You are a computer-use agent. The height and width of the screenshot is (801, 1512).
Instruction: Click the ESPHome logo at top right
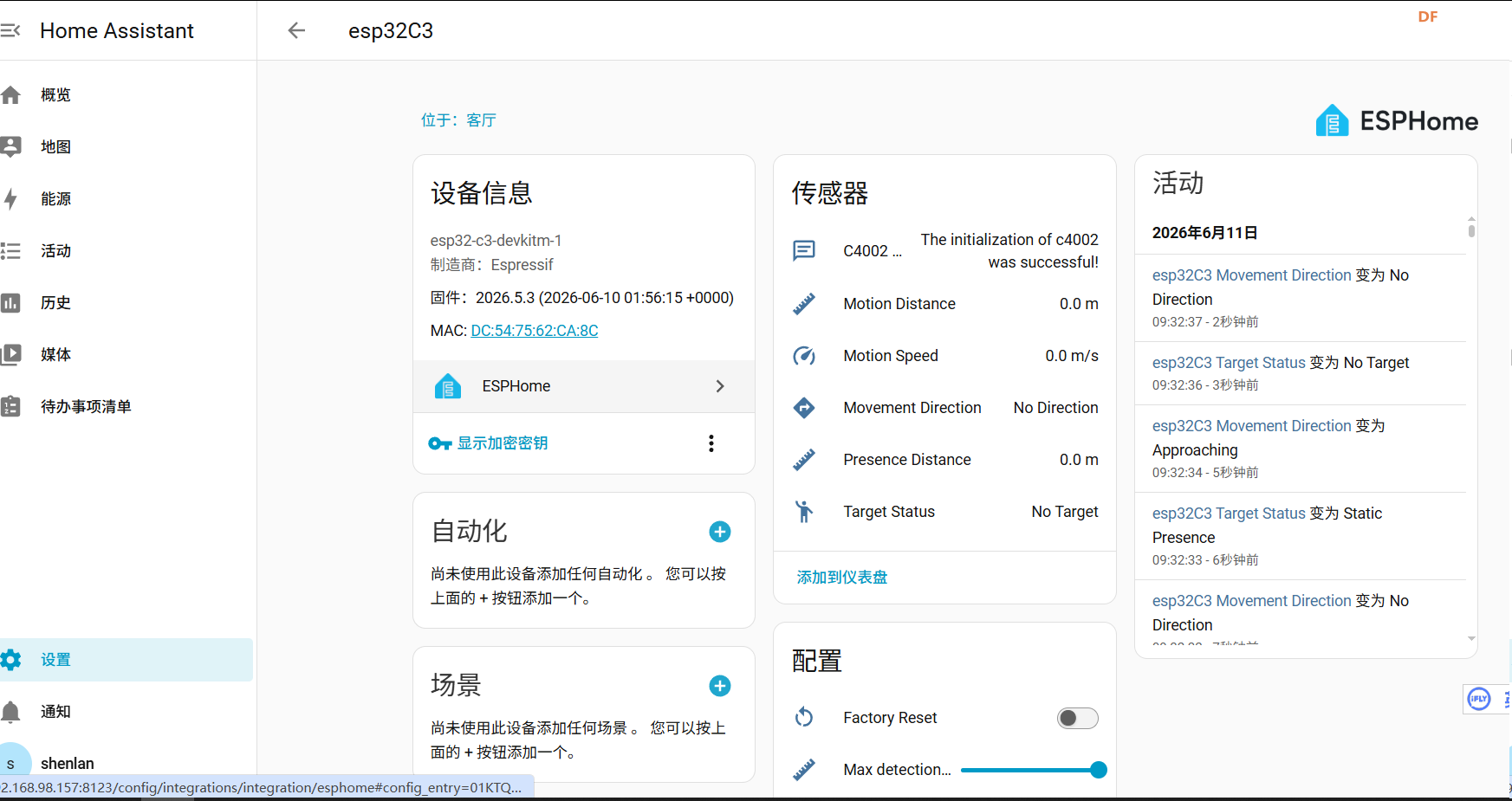[x=1397, y=120]
